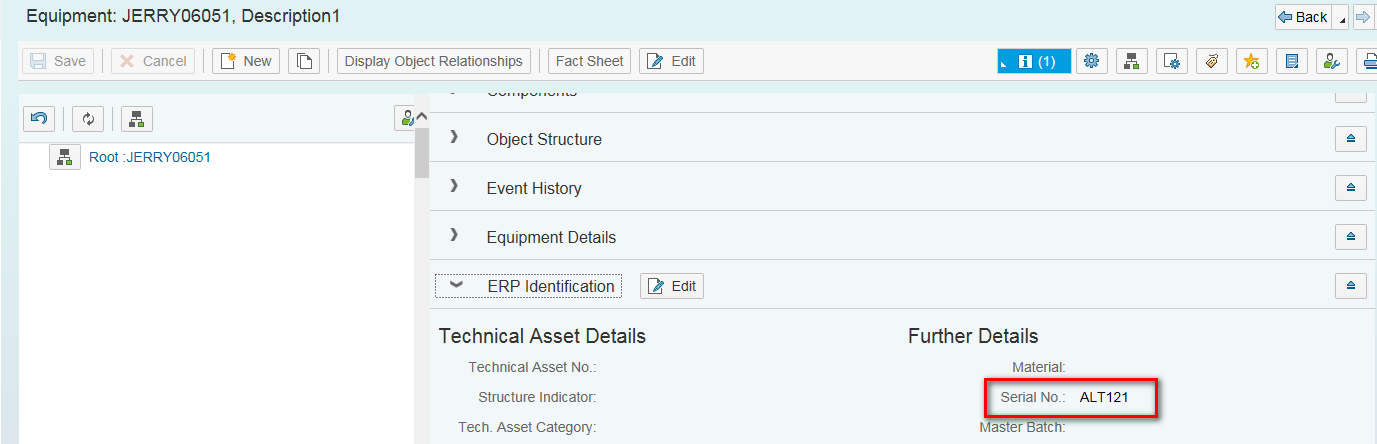Open the settings gear icon in toolbar
This screenshot has width=1377, height=444.
pyautogui.click(x=1091, y=61)
